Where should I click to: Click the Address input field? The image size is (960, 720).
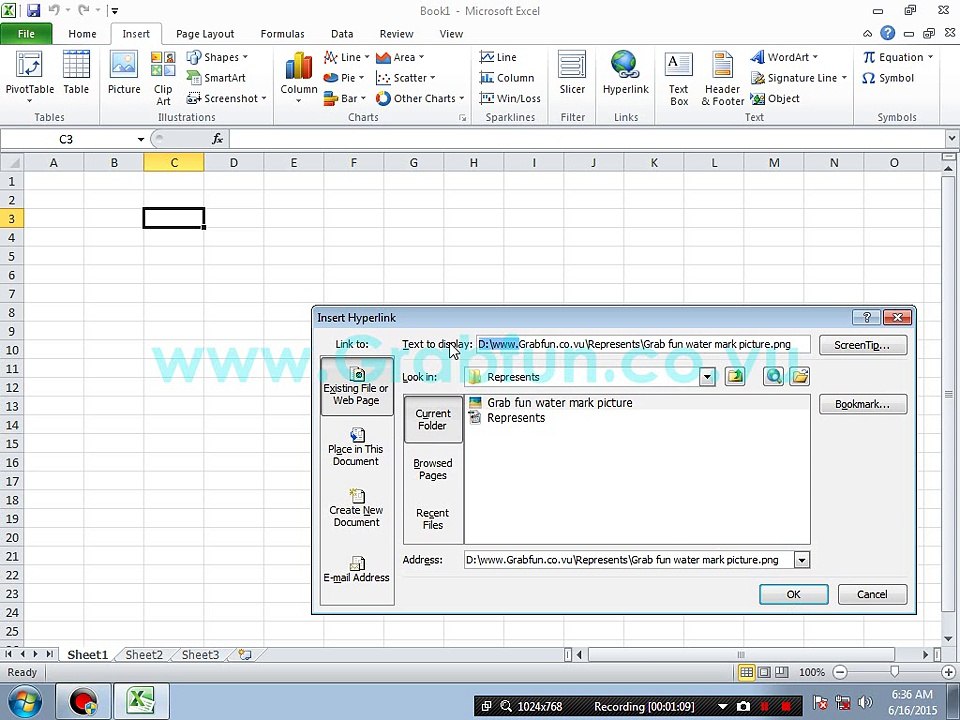tap(629, 560)
